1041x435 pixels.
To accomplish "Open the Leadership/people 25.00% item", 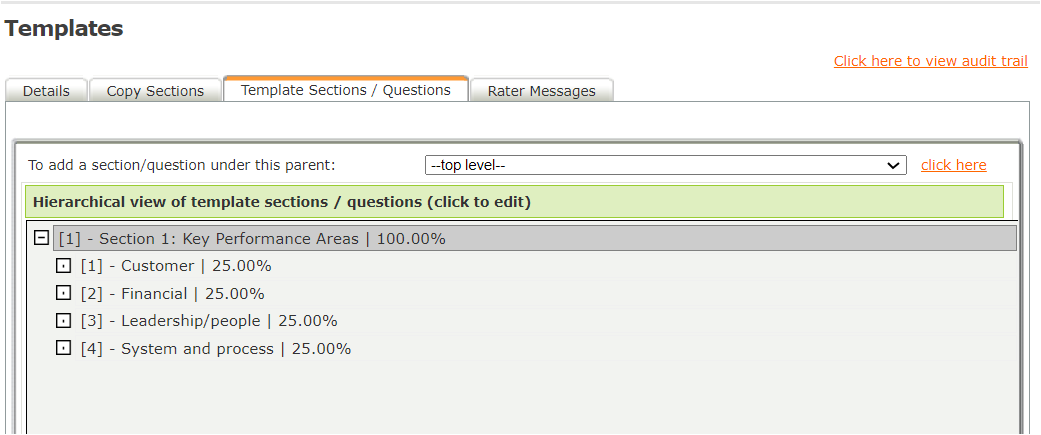I will 209,321.
